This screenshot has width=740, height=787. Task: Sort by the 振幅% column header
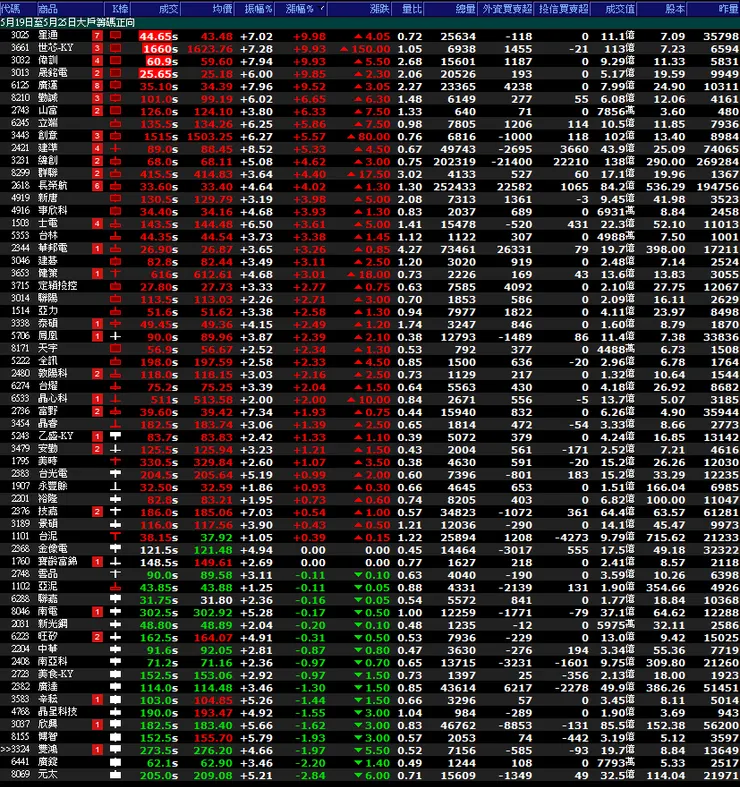tap(255, 9)
